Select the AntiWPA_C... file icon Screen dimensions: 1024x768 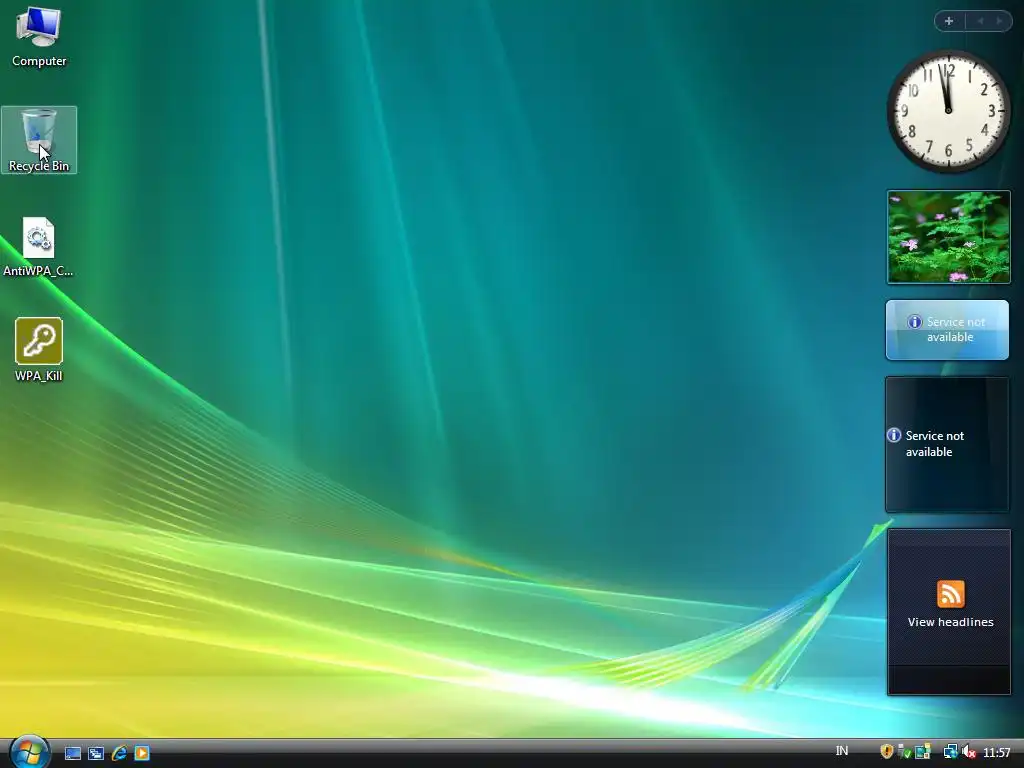pyautogui.click(x=39, y=247)
